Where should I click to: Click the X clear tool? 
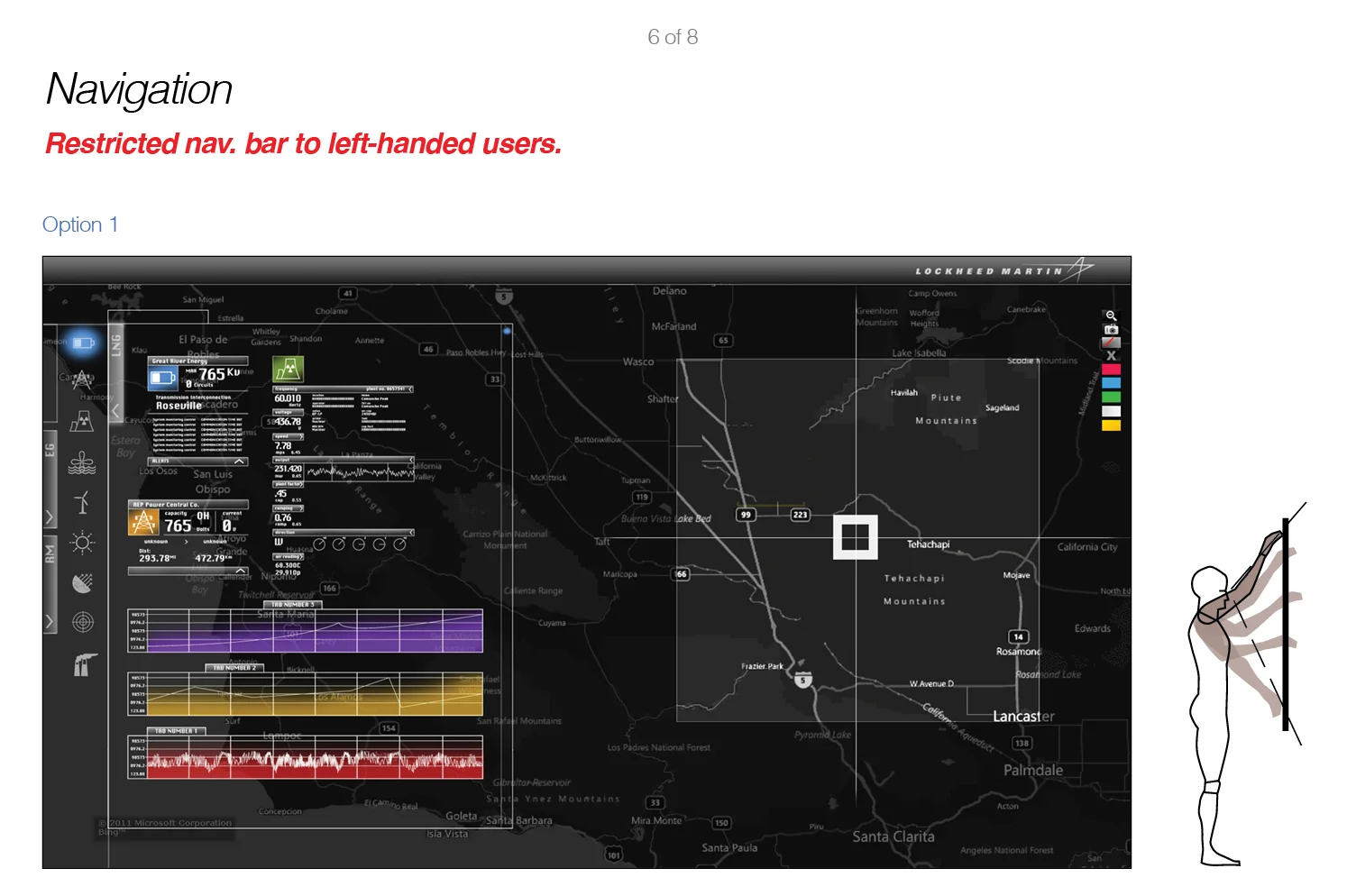[x=1111, y=355]
